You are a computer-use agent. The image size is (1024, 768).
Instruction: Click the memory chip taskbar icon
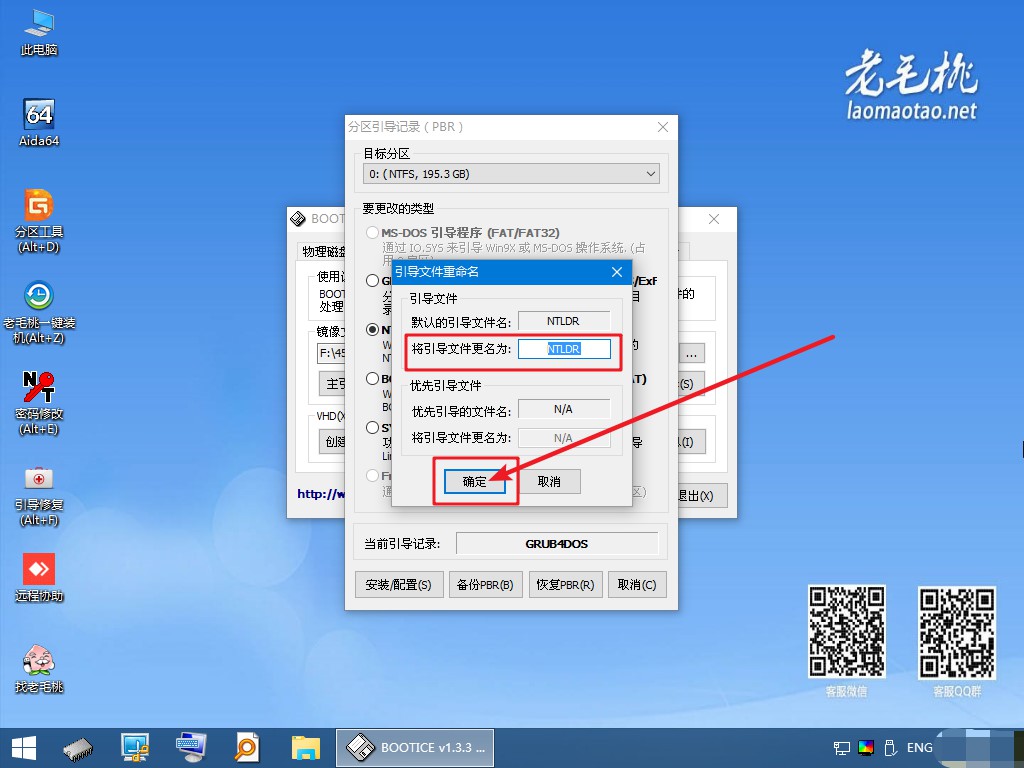(78, 748)
